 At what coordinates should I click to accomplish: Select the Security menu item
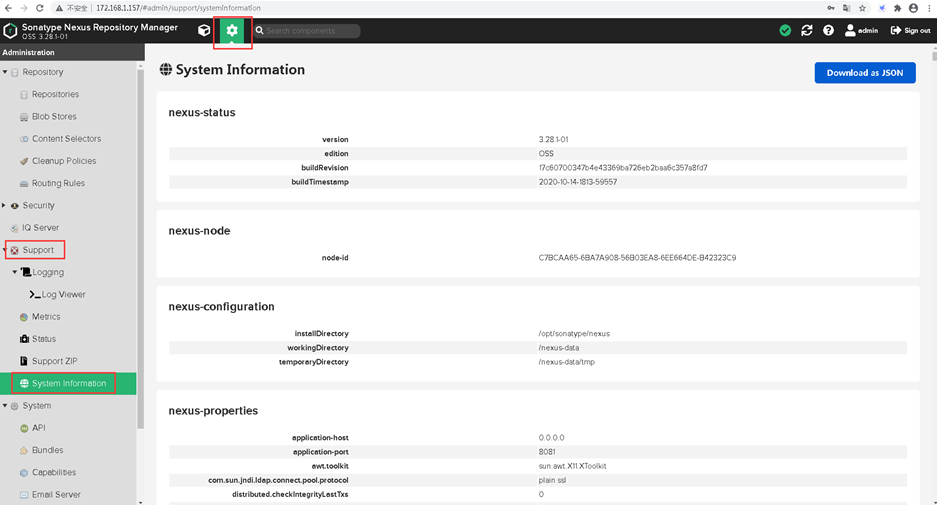coord(38,206)
